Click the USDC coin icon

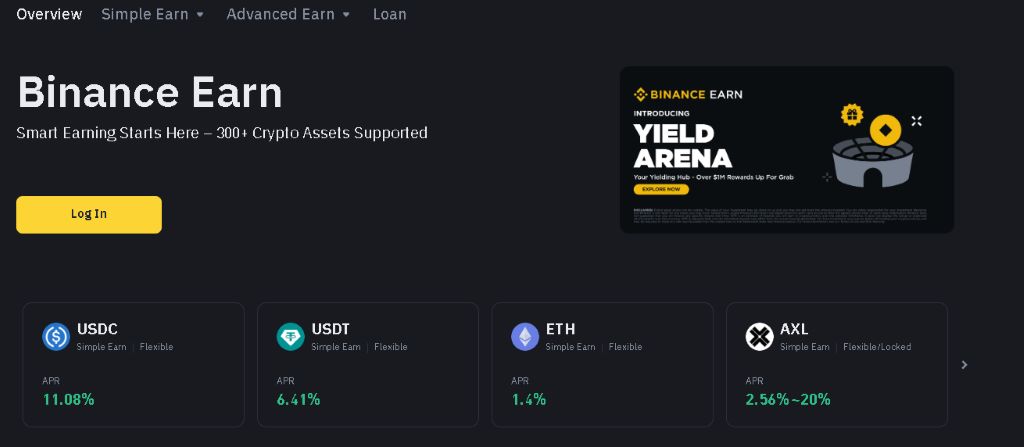tap(56, 337)
